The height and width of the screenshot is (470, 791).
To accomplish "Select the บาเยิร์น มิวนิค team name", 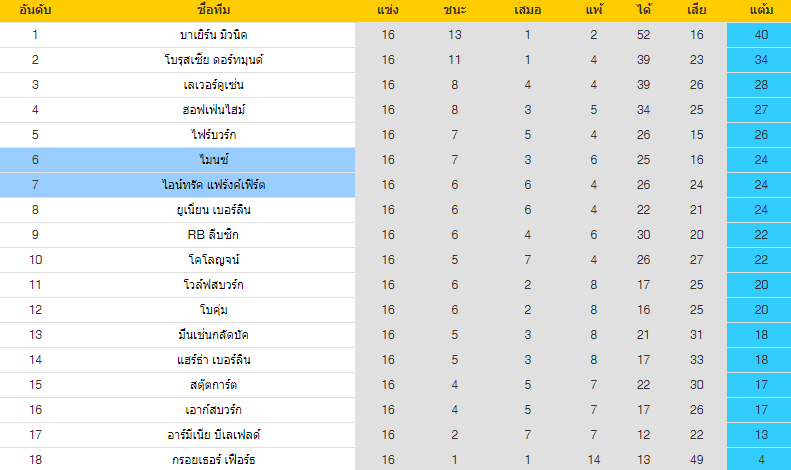I will tap(213, 35).
